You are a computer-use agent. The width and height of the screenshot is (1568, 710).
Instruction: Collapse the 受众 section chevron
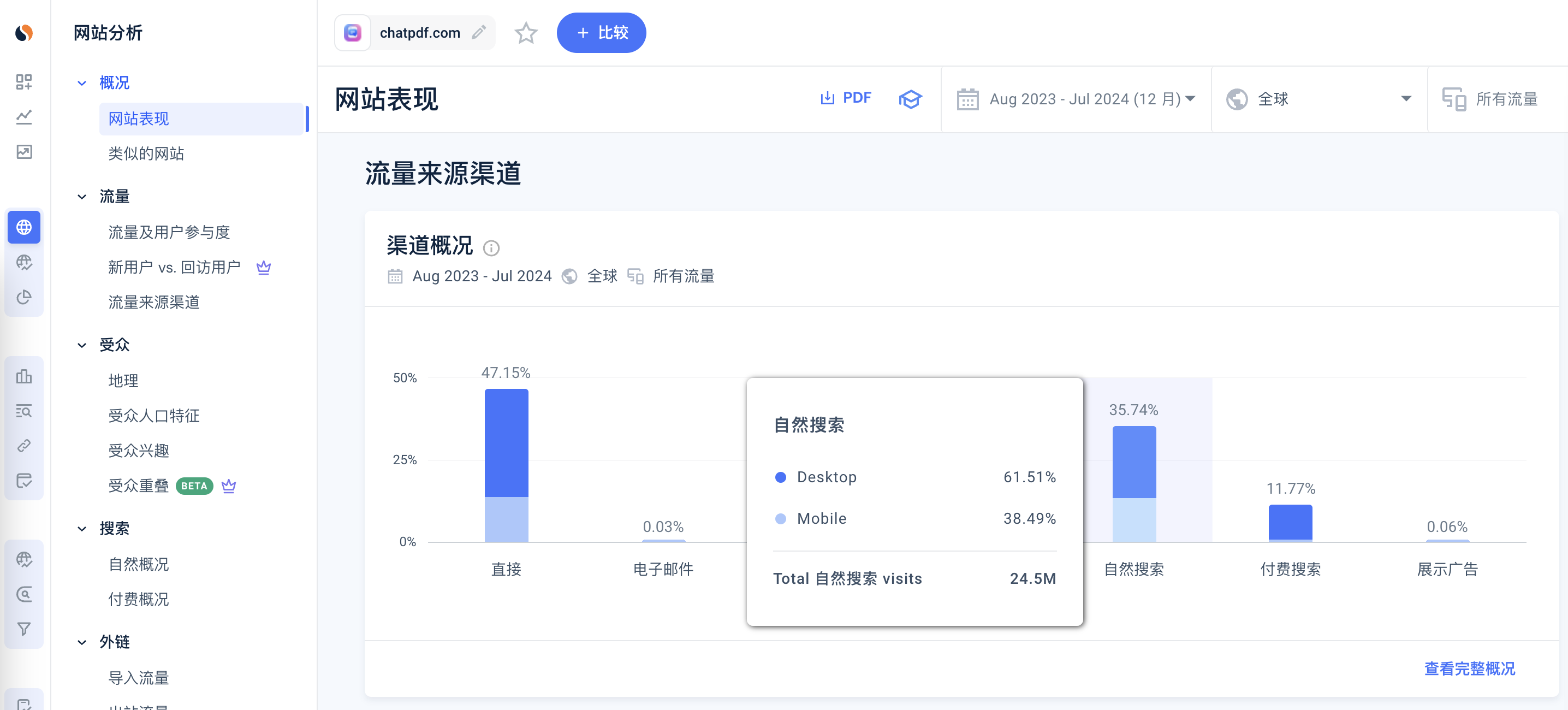pyautogui.click(x=81, y=345)
